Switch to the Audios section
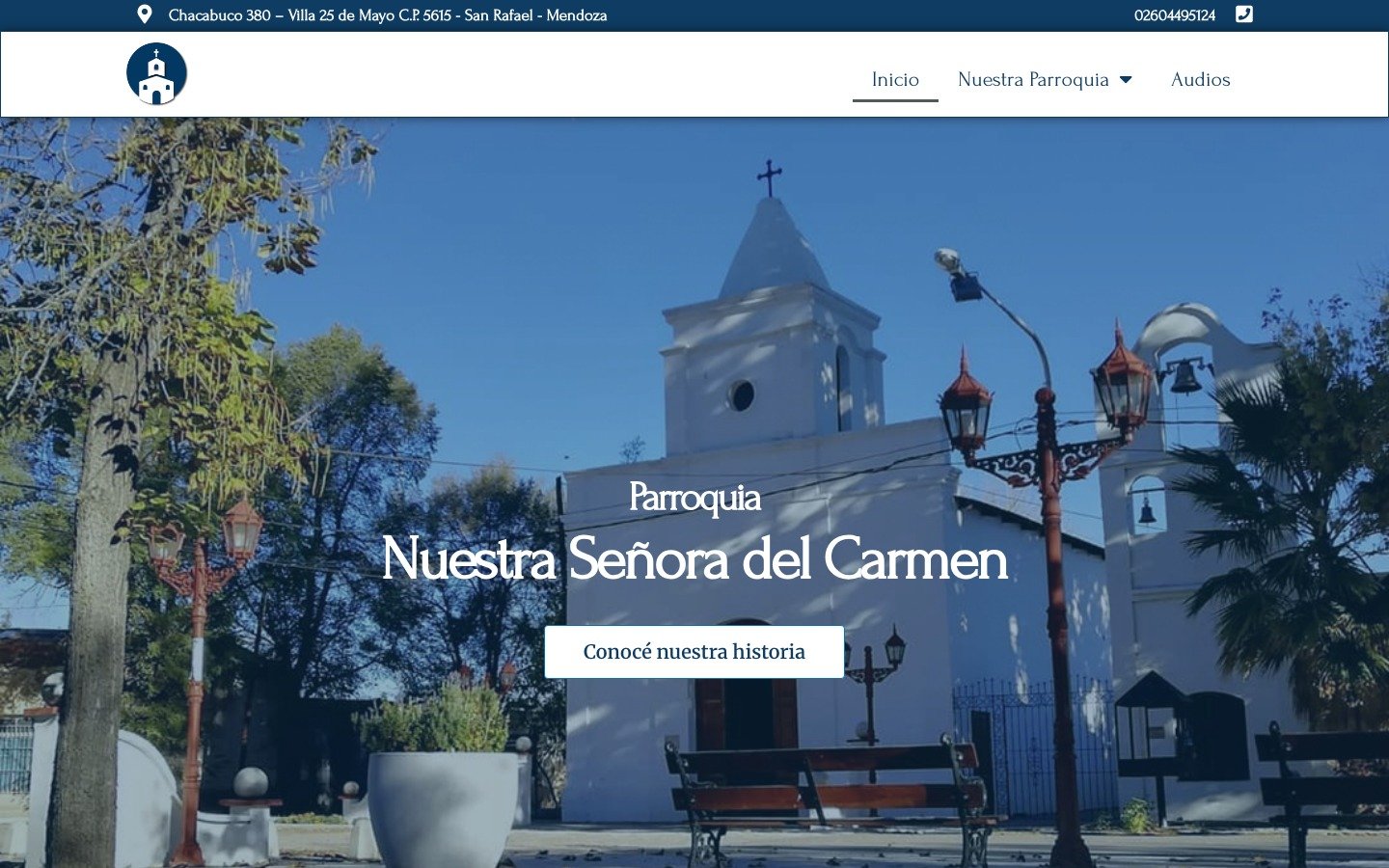This screenshot has width=1389, height=868. [x=1200, y=80]
